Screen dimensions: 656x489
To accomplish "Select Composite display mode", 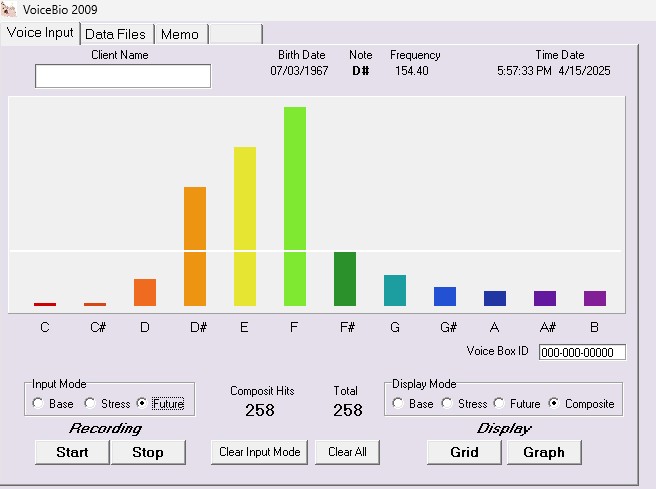I will pos(554,404).
